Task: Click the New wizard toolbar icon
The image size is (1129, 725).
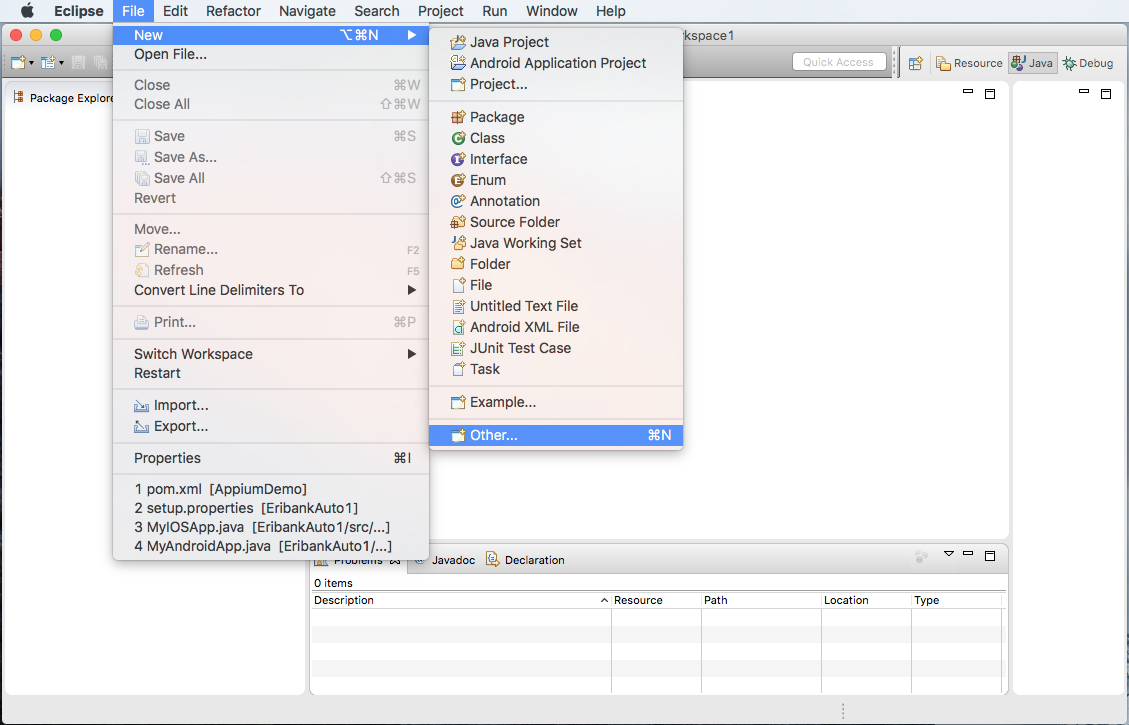Action: pyautogui.click(x=18, y=63)
